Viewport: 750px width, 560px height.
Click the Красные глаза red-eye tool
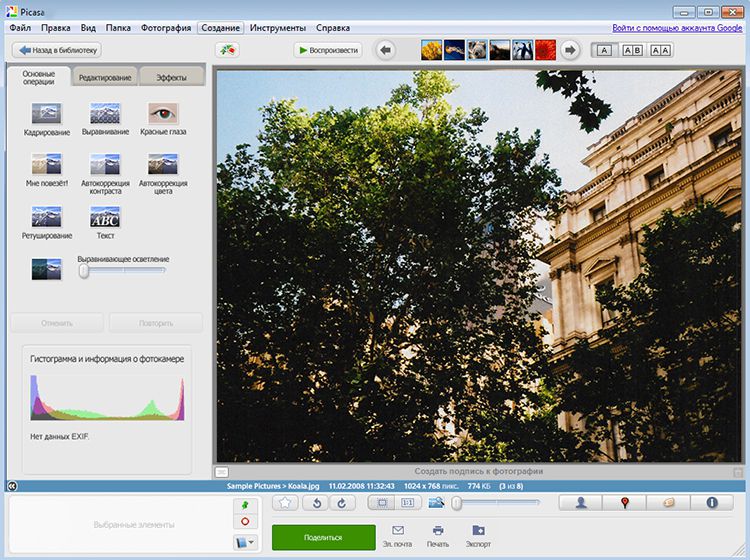(x=163, y=114)
